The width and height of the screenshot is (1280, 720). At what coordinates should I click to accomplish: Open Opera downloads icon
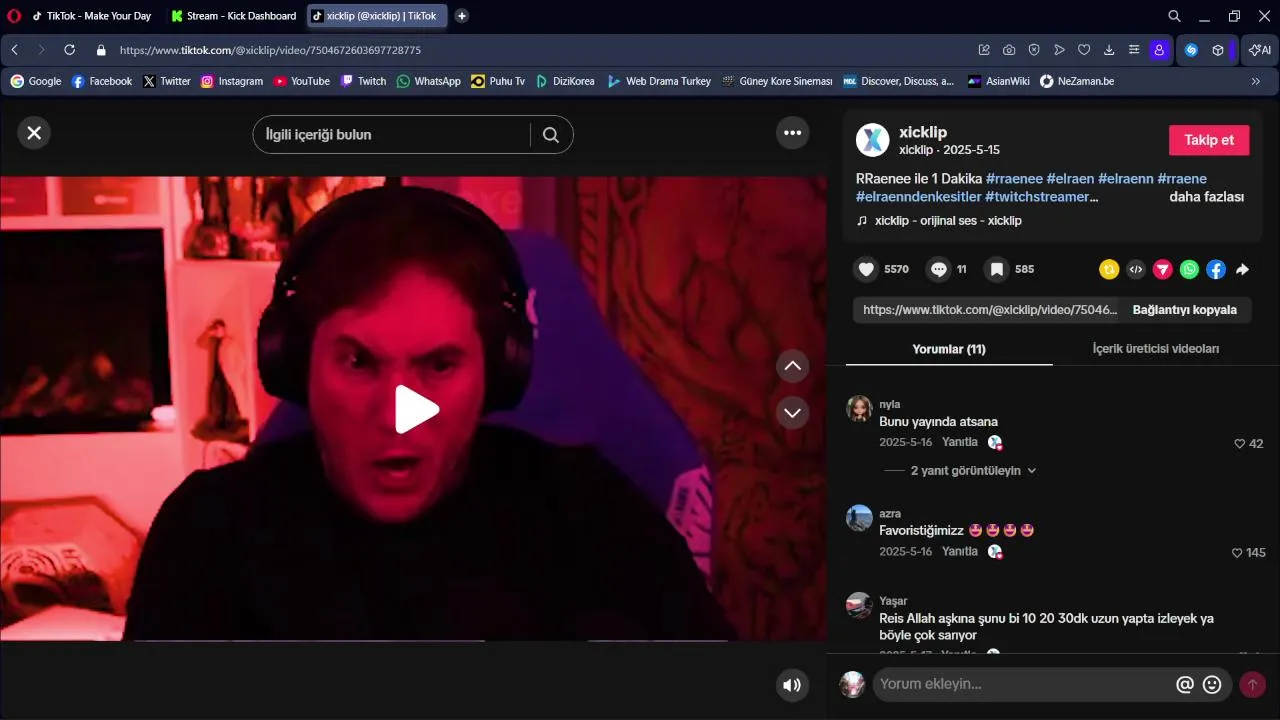(1109, 50)
